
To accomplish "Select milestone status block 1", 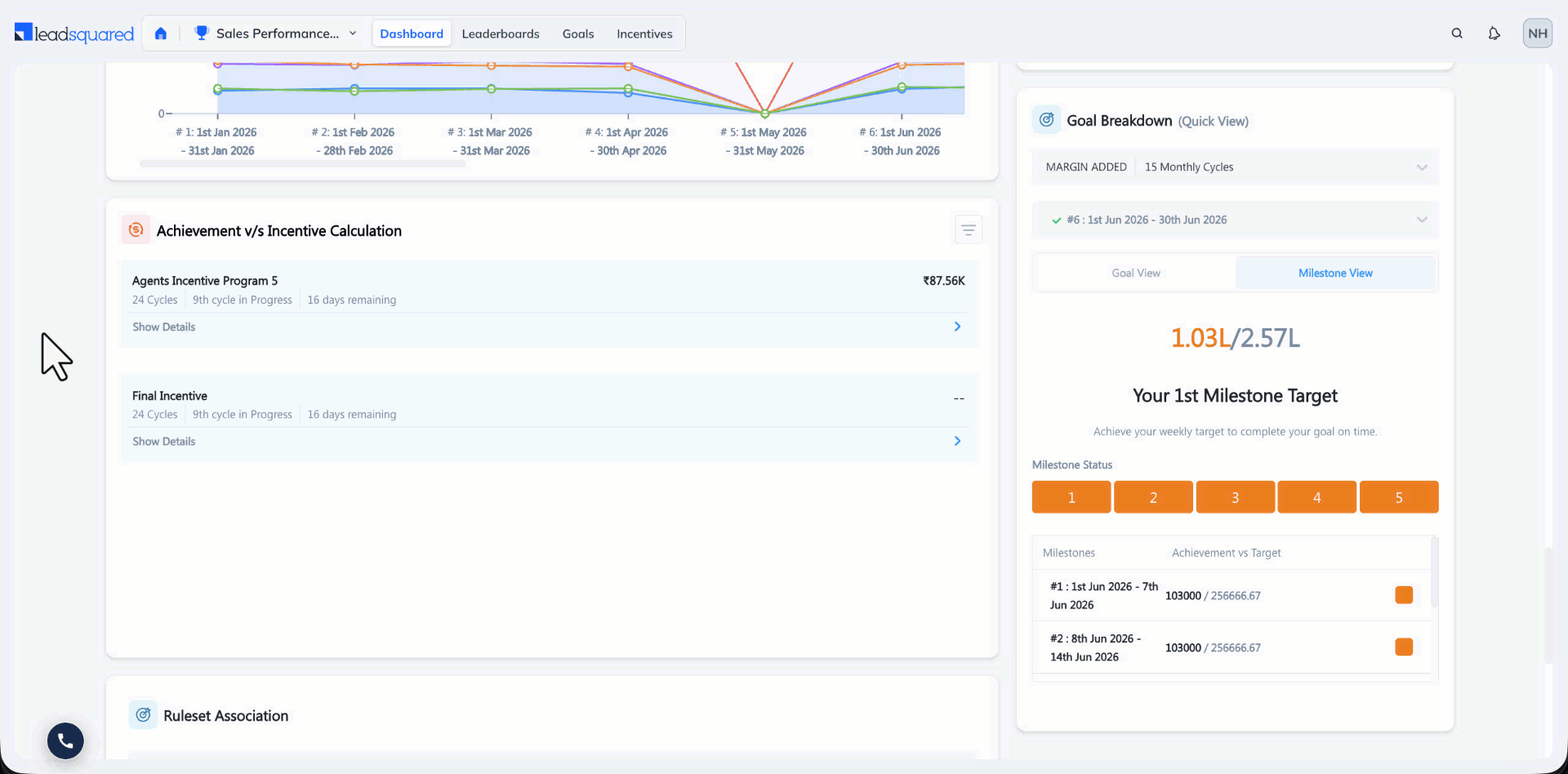I will [x=1071, y=497].
